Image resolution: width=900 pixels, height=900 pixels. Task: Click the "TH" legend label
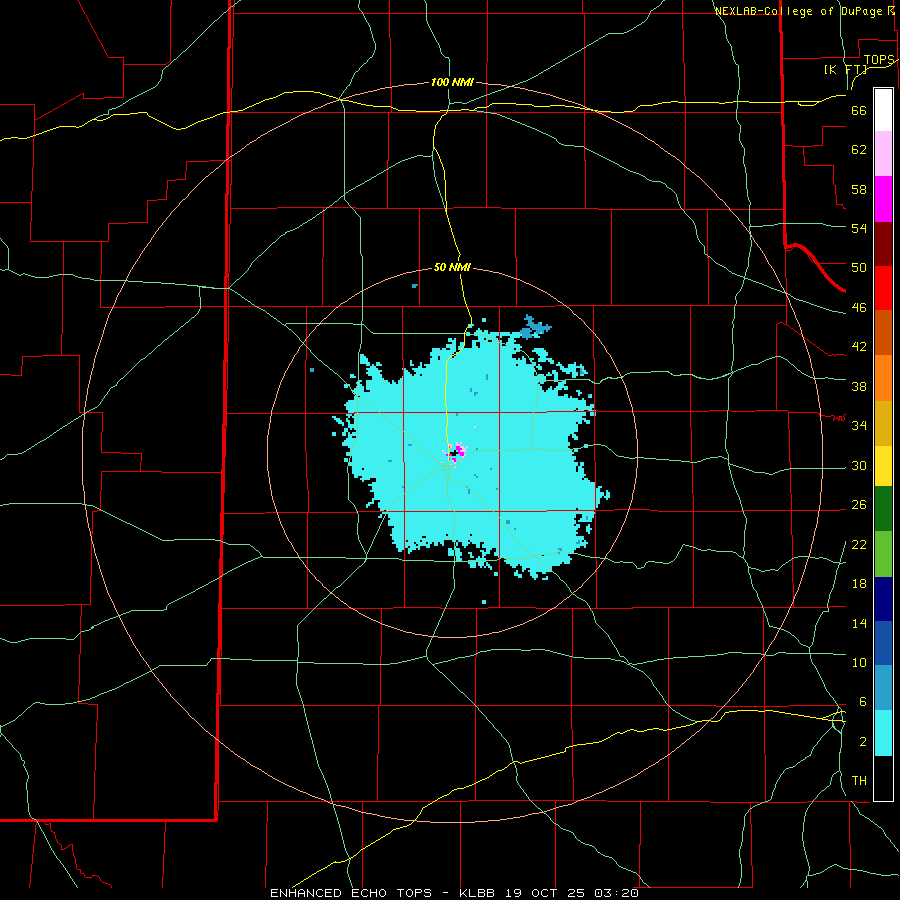click(859, 781)
